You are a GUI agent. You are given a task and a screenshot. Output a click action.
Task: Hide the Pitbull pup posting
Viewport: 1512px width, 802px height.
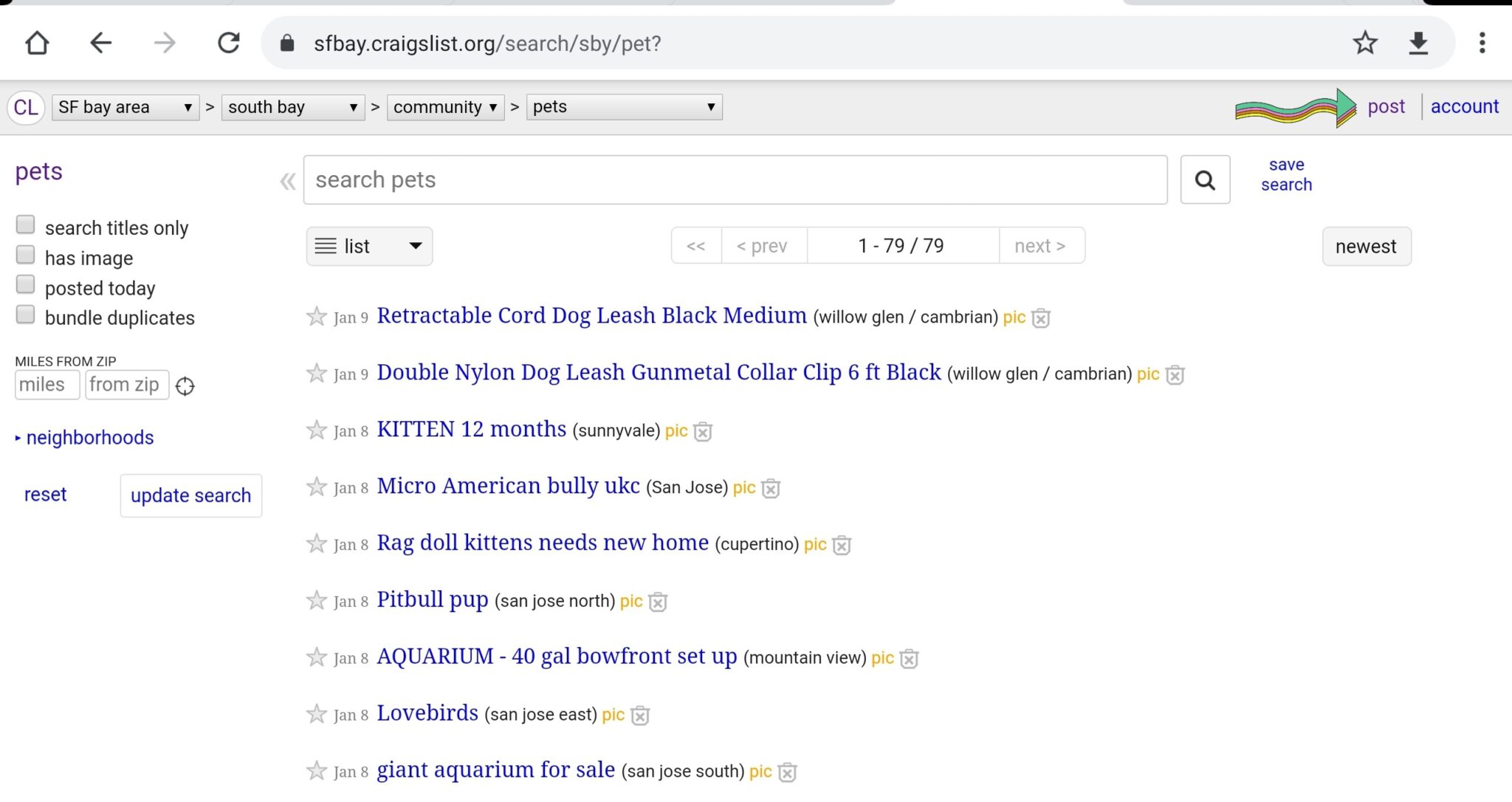tap(658, 602)
